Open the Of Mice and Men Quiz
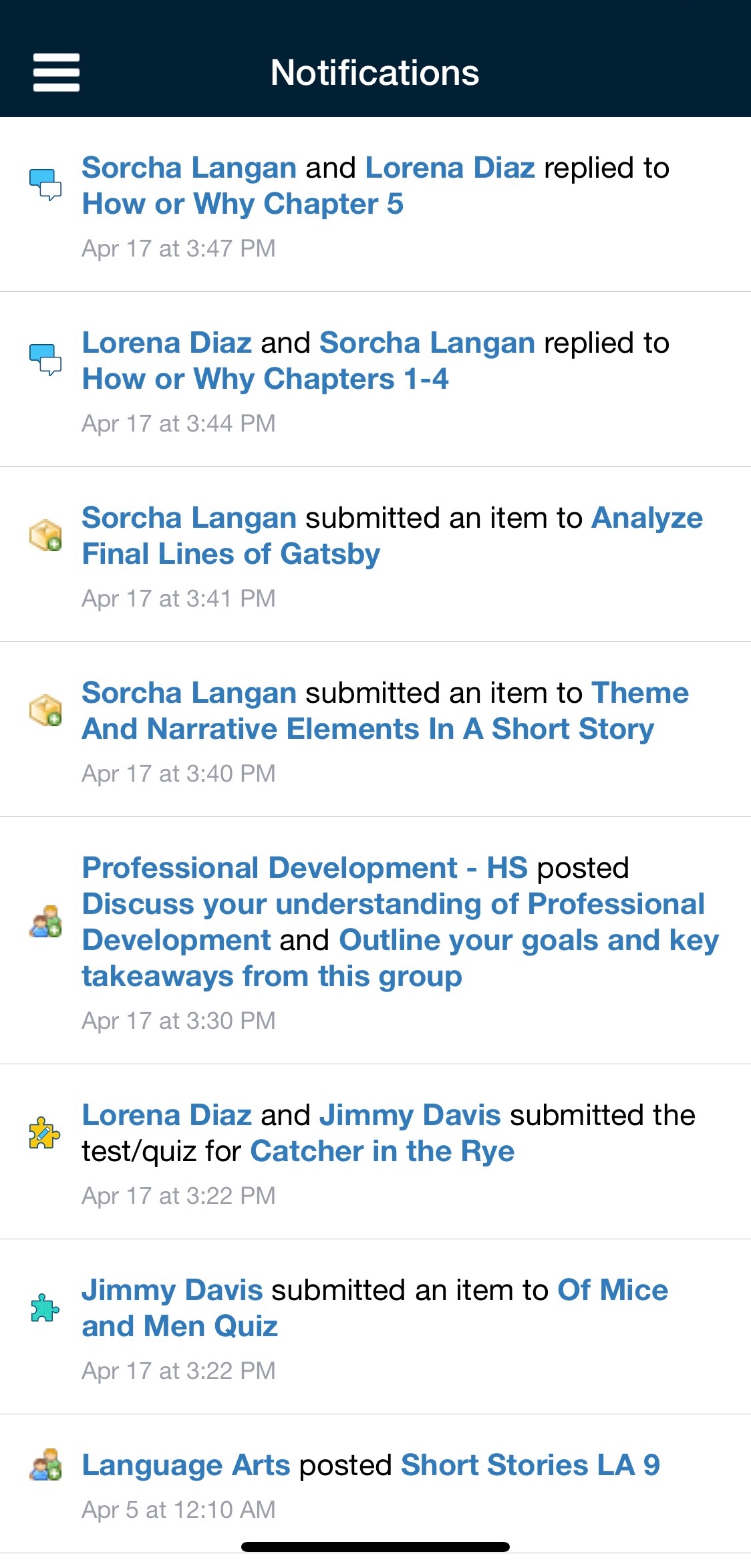Screen dimensions: 751x1568 click(x=179, y=1327)
